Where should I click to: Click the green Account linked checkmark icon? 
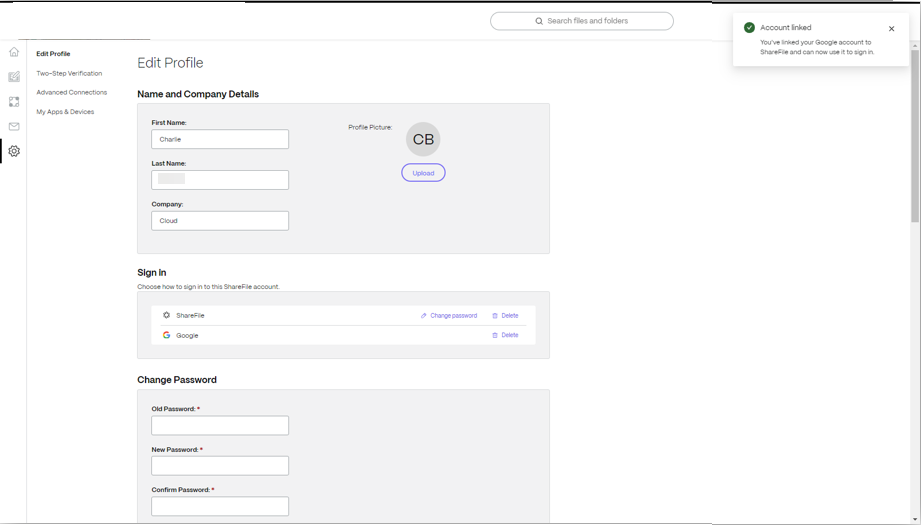(749, 28)
